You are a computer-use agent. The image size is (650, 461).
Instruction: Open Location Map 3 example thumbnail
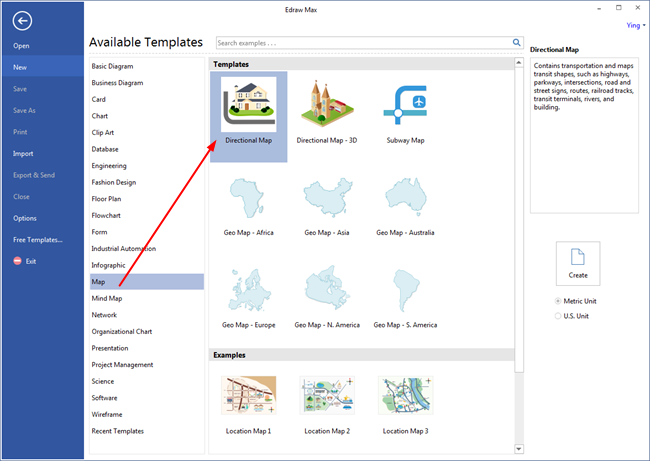(x=405, y=395)
